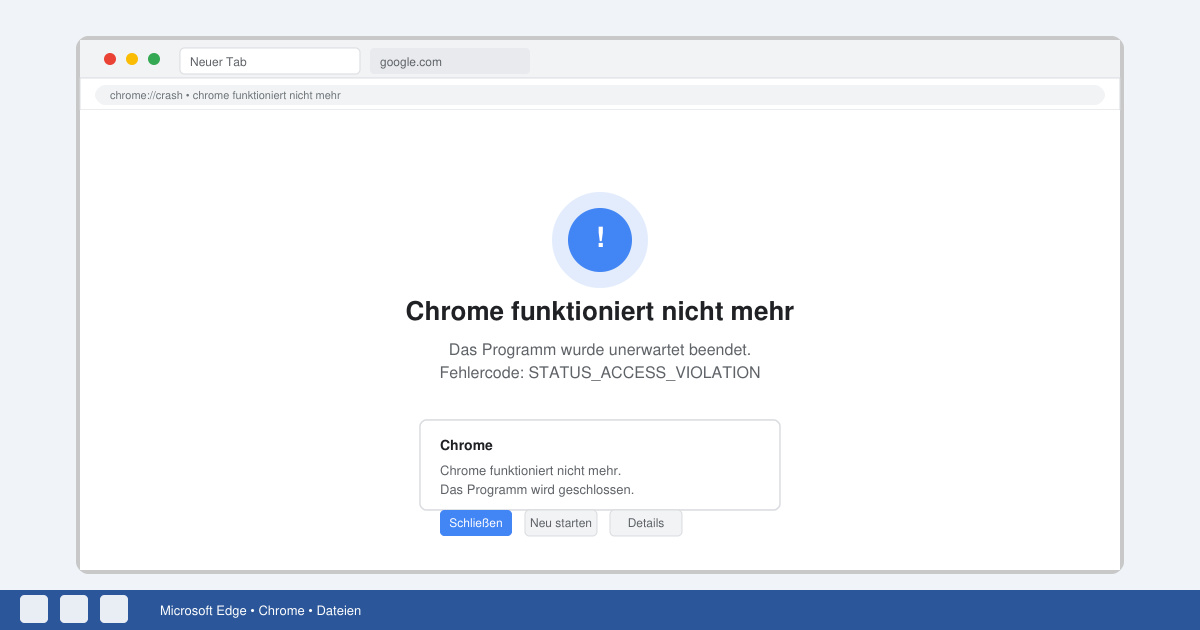Click the first taskbar icon

34,609
